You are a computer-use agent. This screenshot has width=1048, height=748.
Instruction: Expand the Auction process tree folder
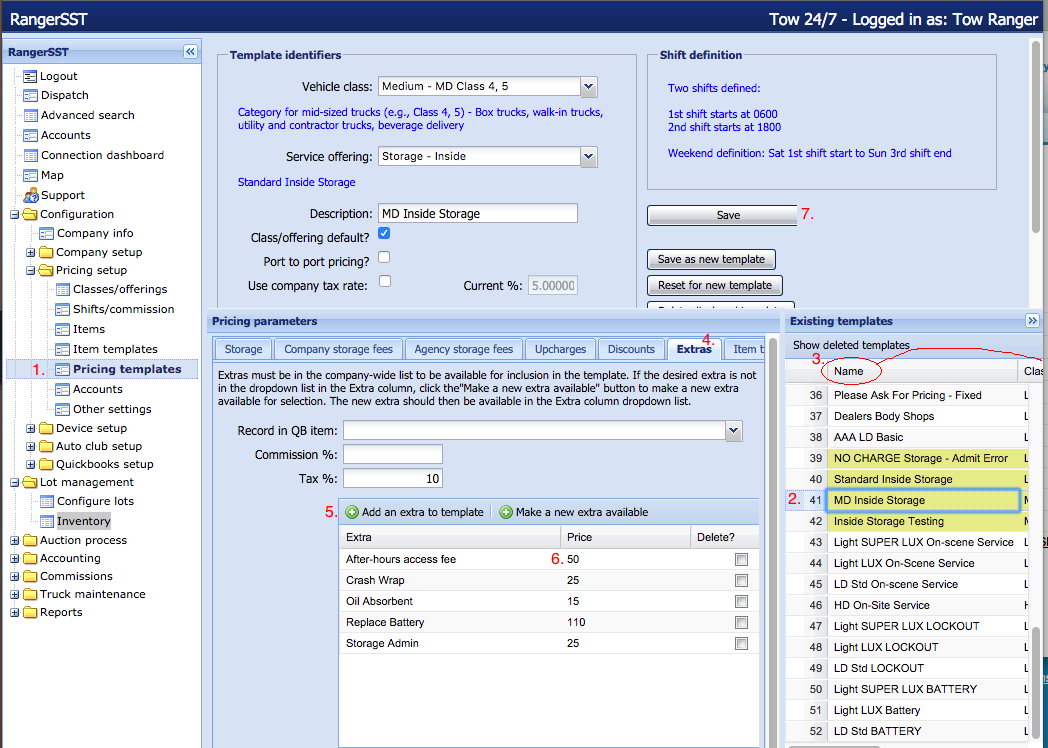pos(15,540)
